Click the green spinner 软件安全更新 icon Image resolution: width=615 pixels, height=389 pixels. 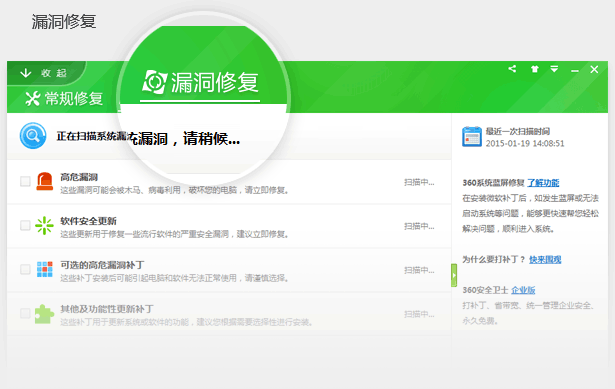point(44,225)
